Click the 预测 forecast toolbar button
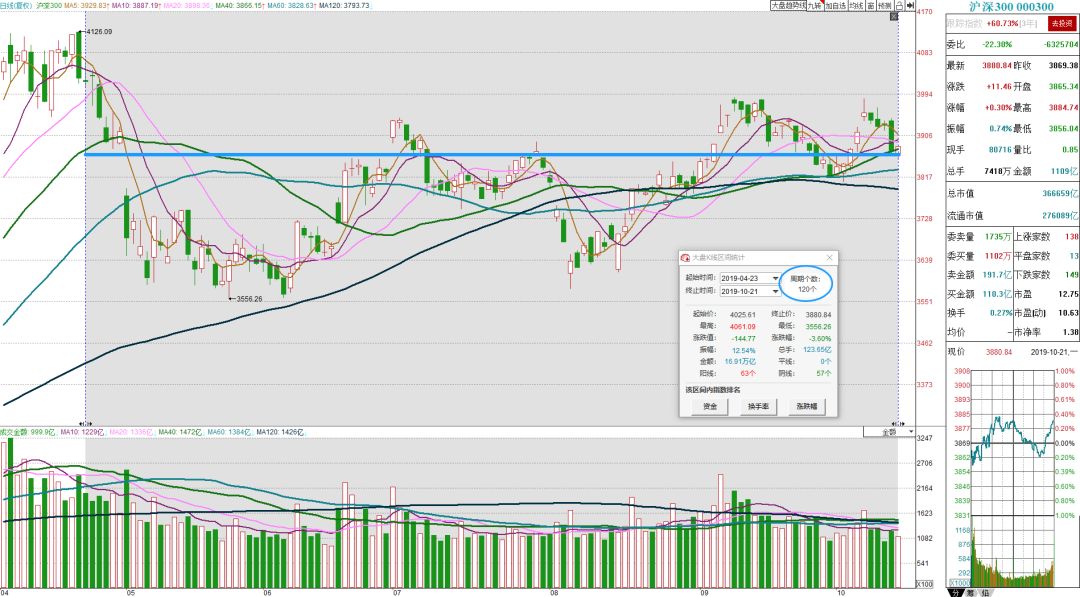Screen dimensions: 1080x597 [x=884, y=6]
